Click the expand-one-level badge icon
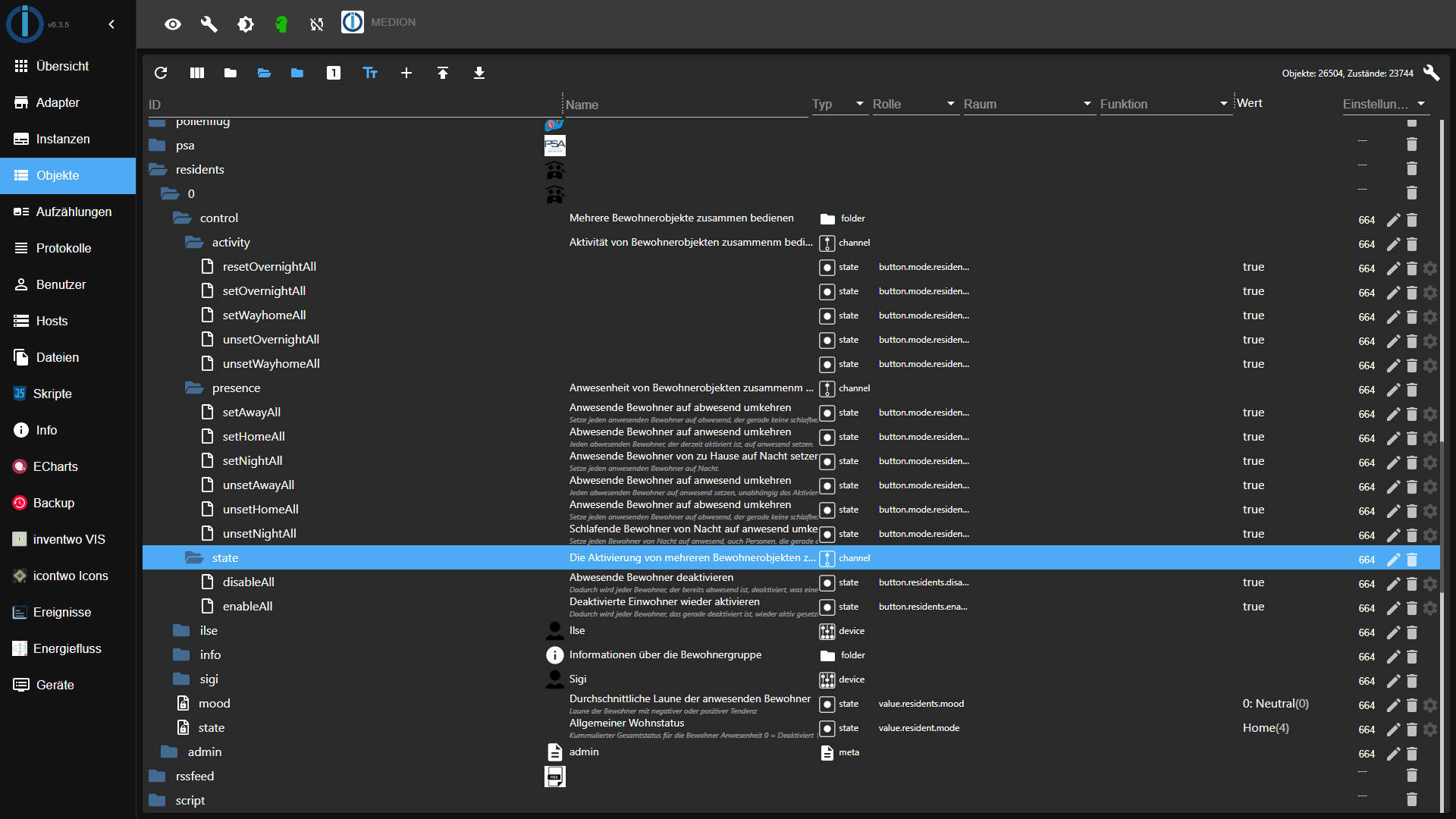The image size is (1456, 819). (x=334, y=73)
